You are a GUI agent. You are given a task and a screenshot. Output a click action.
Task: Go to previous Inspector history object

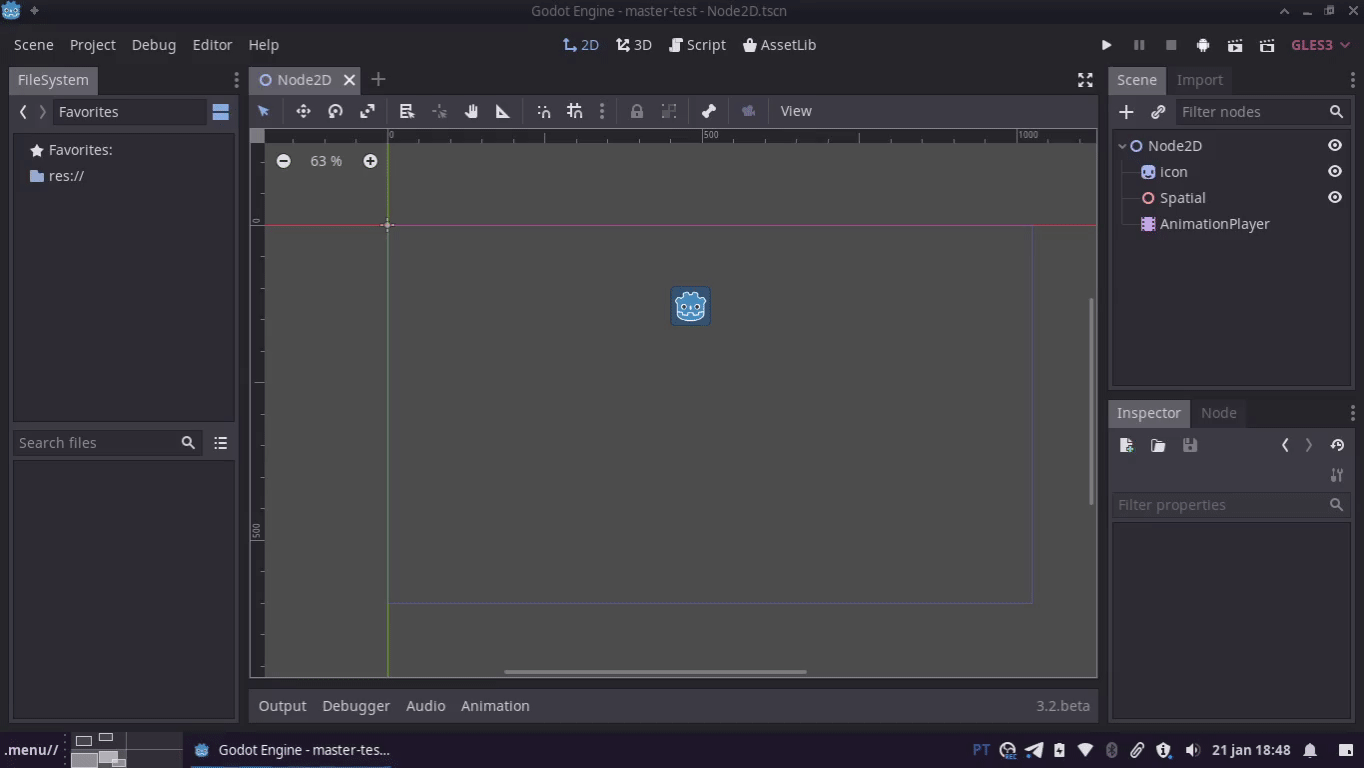click(x=1285, y=445)
